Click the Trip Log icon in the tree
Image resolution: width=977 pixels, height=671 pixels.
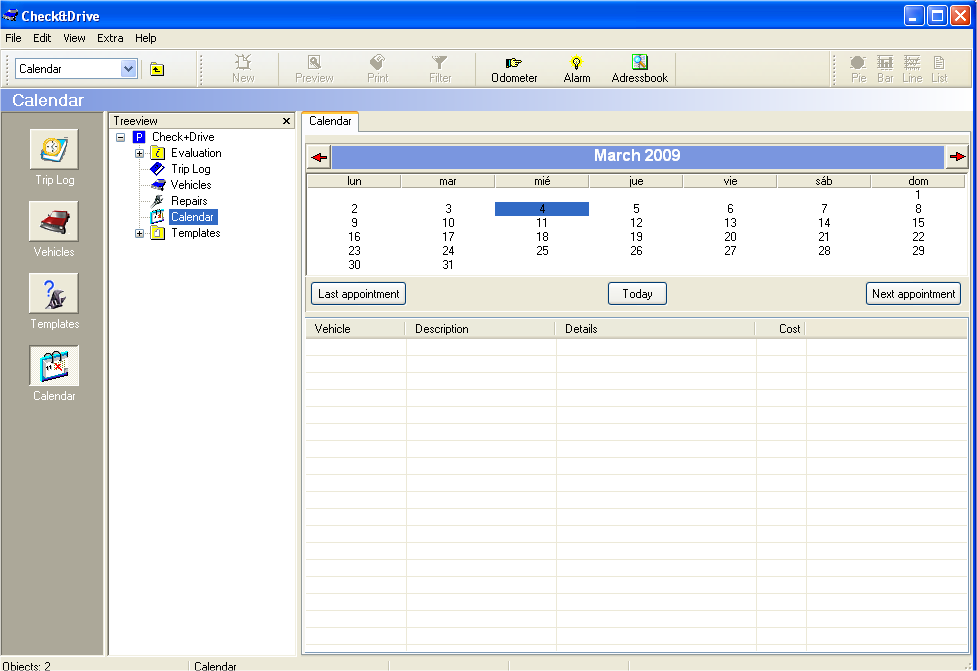(x=158, y=169)
